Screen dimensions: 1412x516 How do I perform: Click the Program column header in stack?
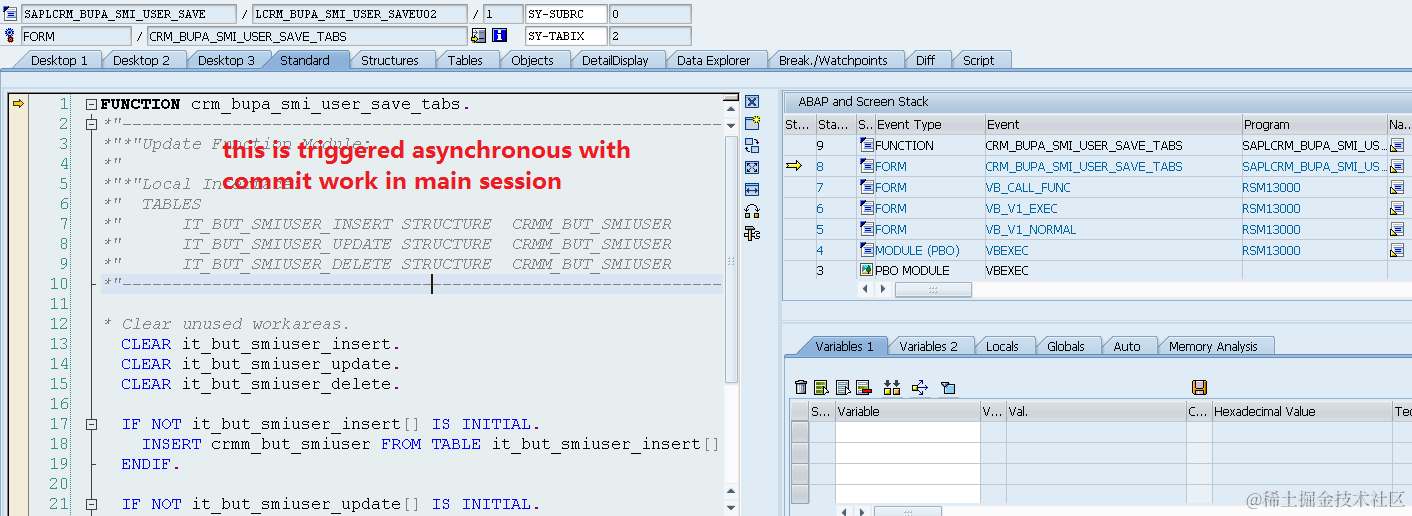[x=1314, y=125]
